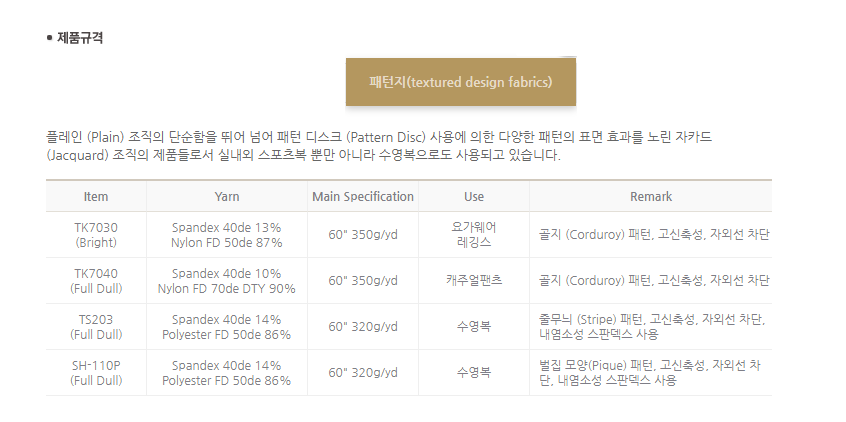
Task: Select the TK7040 (Full Dull) item cell
Action: tap(96, 281)
